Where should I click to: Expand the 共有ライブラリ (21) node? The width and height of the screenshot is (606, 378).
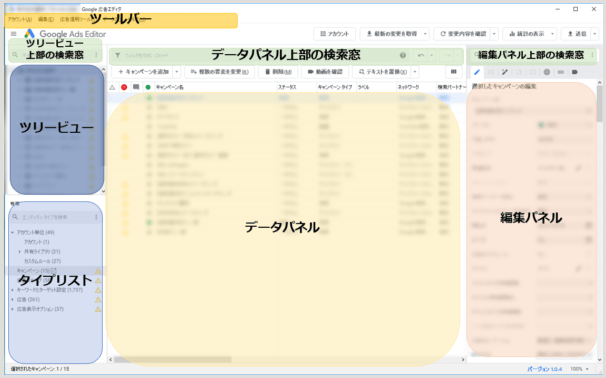point(20,252)
